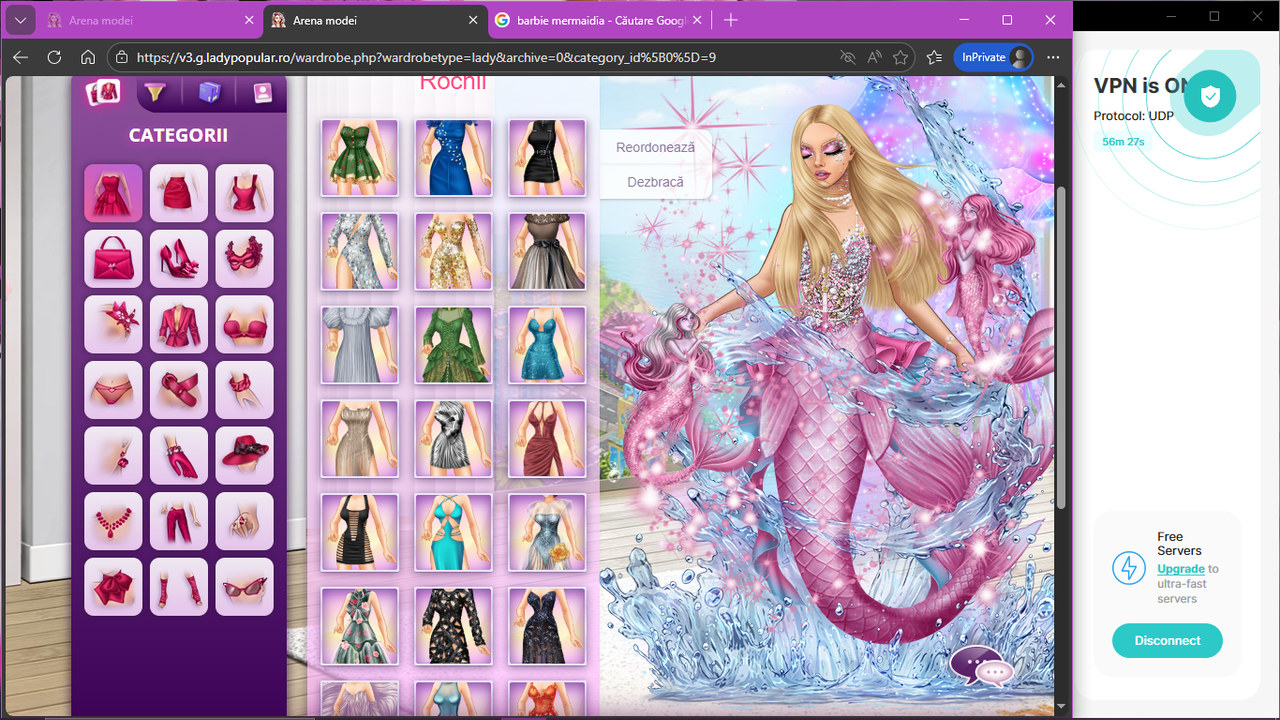Open browser Settings and more menu

(x=1052, y=57)
